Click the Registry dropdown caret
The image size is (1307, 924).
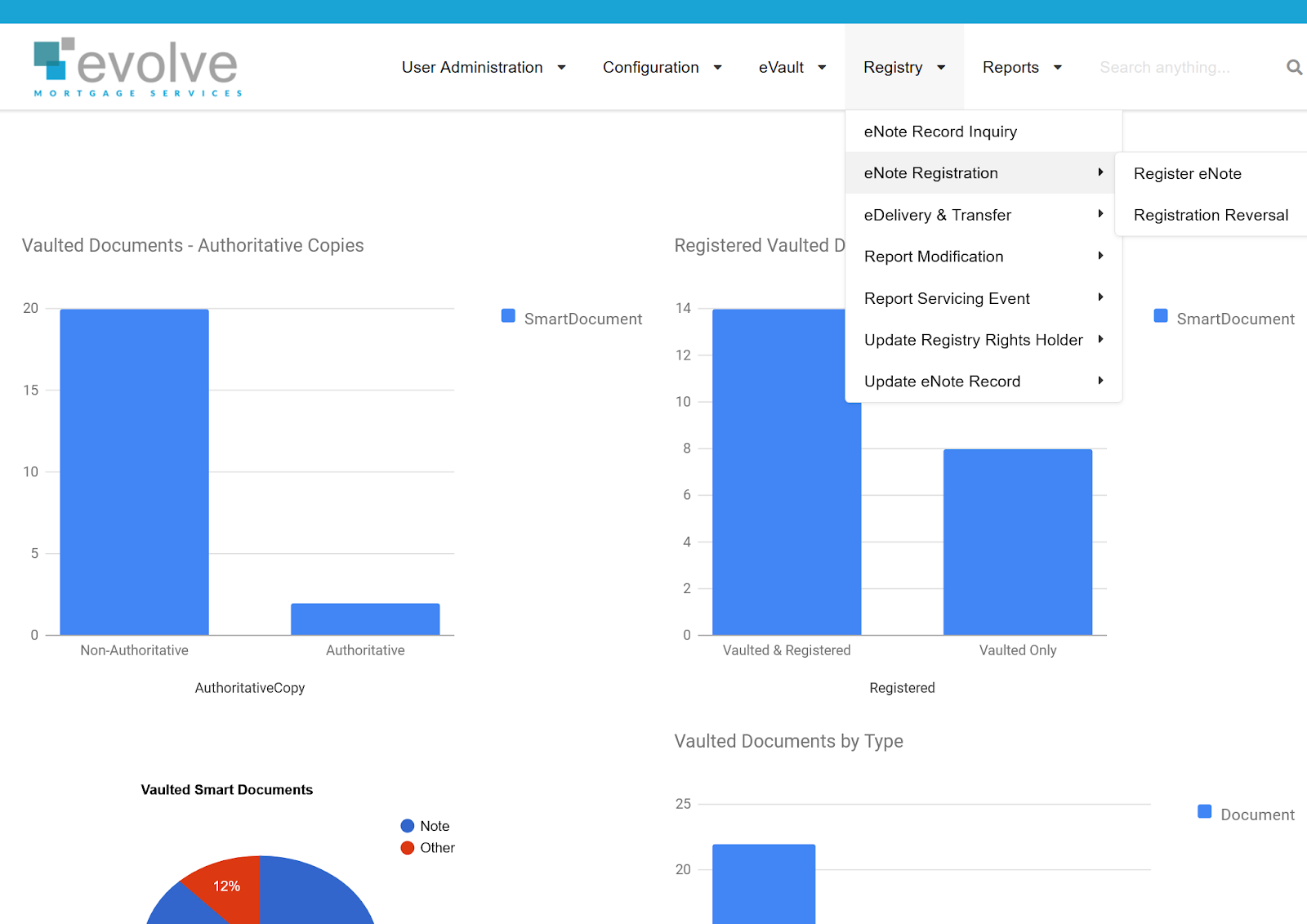click(941, 68)
